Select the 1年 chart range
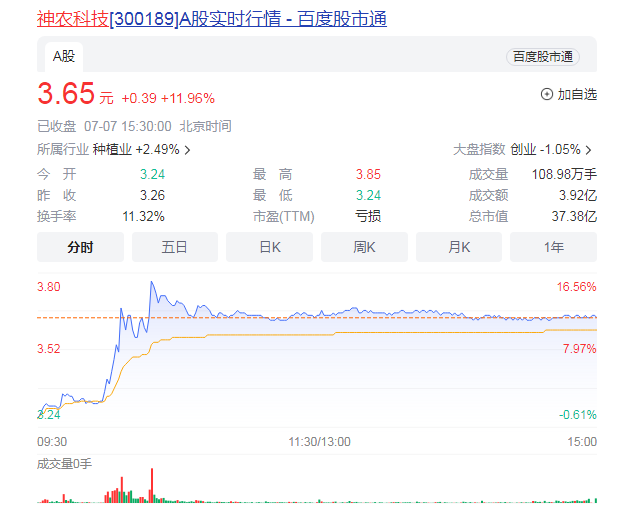The height and width of the screenshot is (516, 632). pyautogui.click(x=553, y=247)
